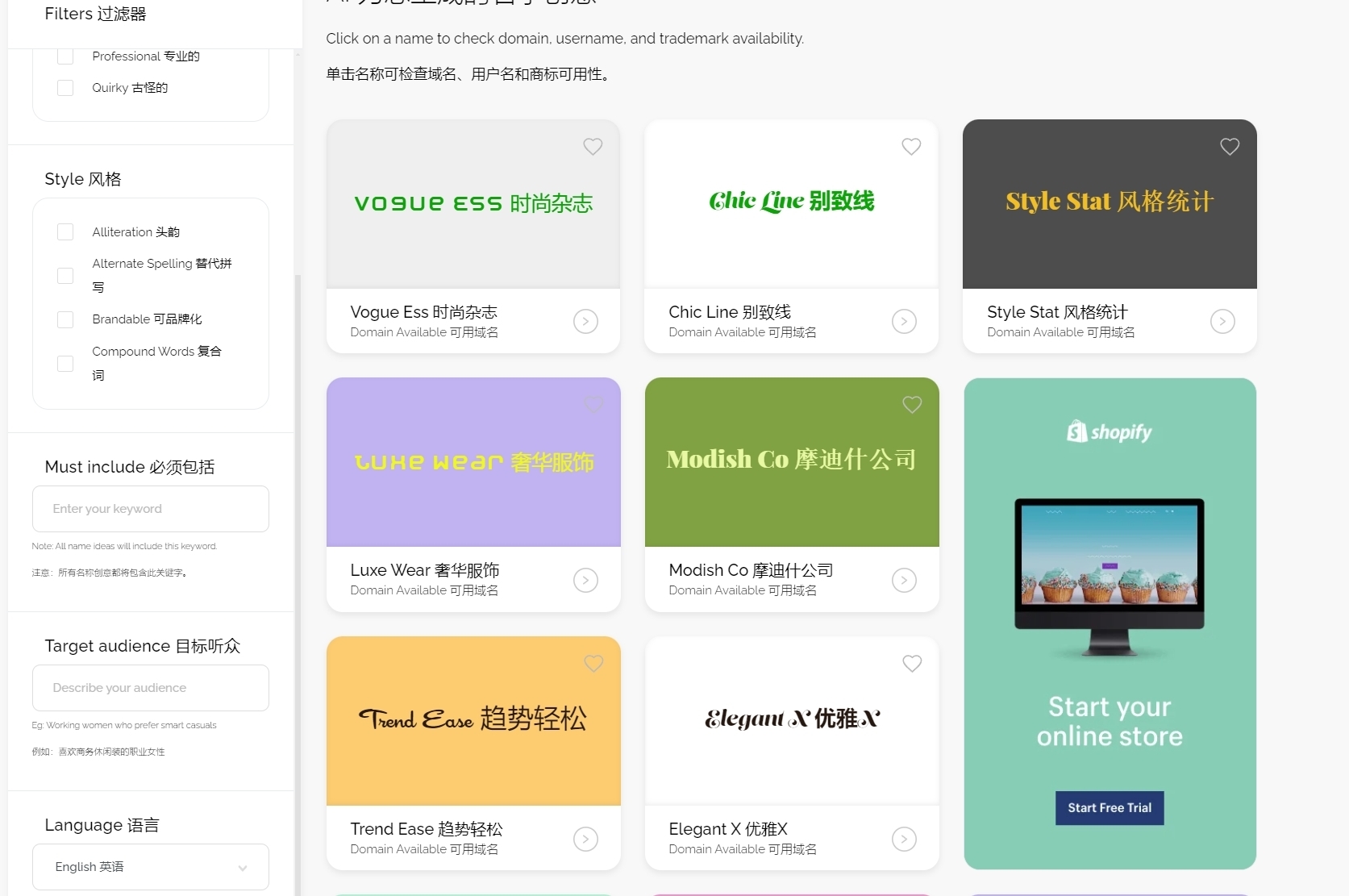Viewport: 1349px width, 896px height.
Task: Enable the Professional filter
Action: 65,56
